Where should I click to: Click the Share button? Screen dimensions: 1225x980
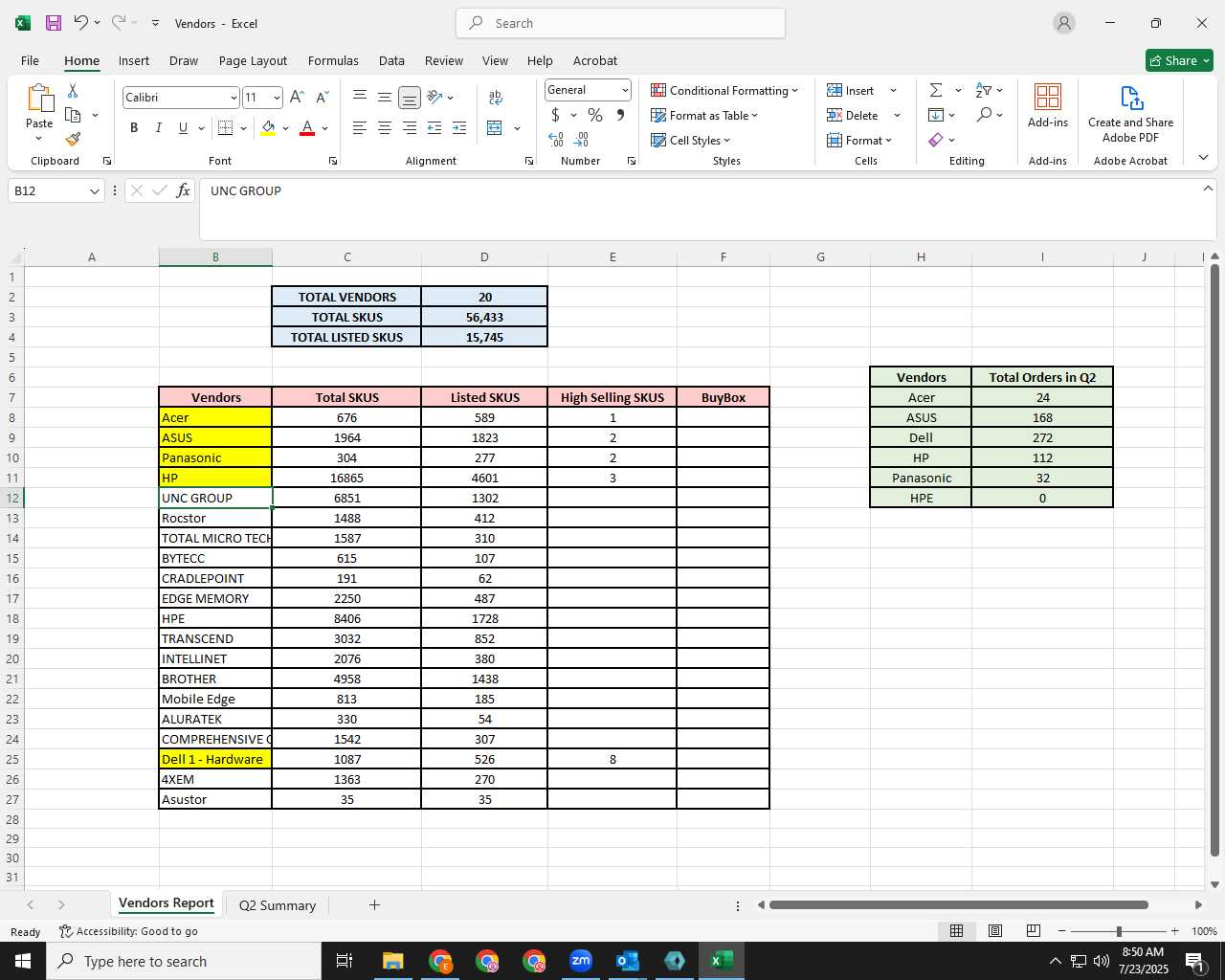(x=1179, y=60)
